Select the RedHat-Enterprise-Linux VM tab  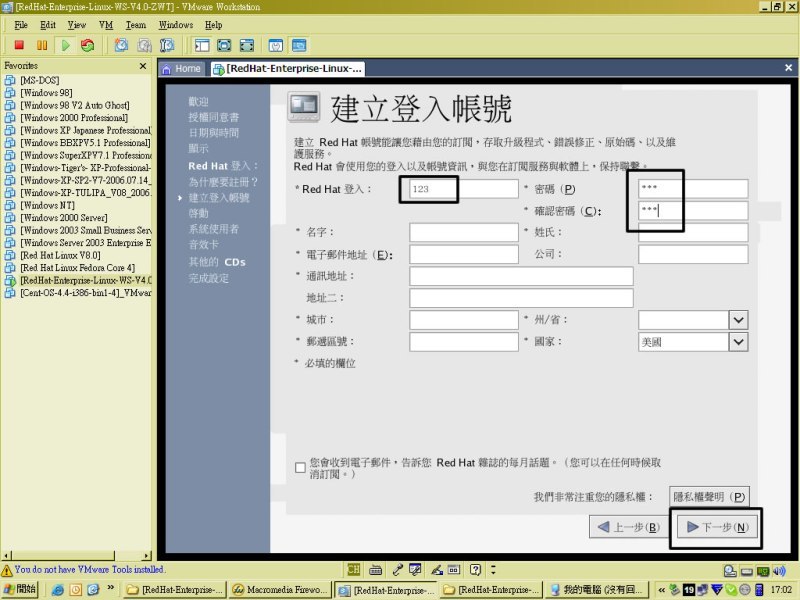[x=288, y=69]
